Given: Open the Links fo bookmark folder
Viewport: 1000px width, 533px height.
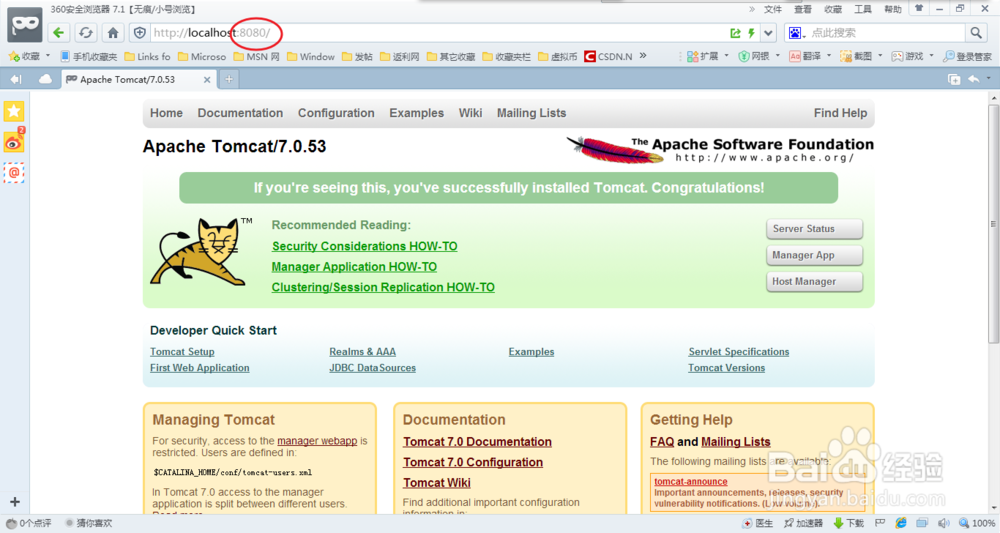Looking at the screenshot, I should pyautogui.click(x=147, y=56).
